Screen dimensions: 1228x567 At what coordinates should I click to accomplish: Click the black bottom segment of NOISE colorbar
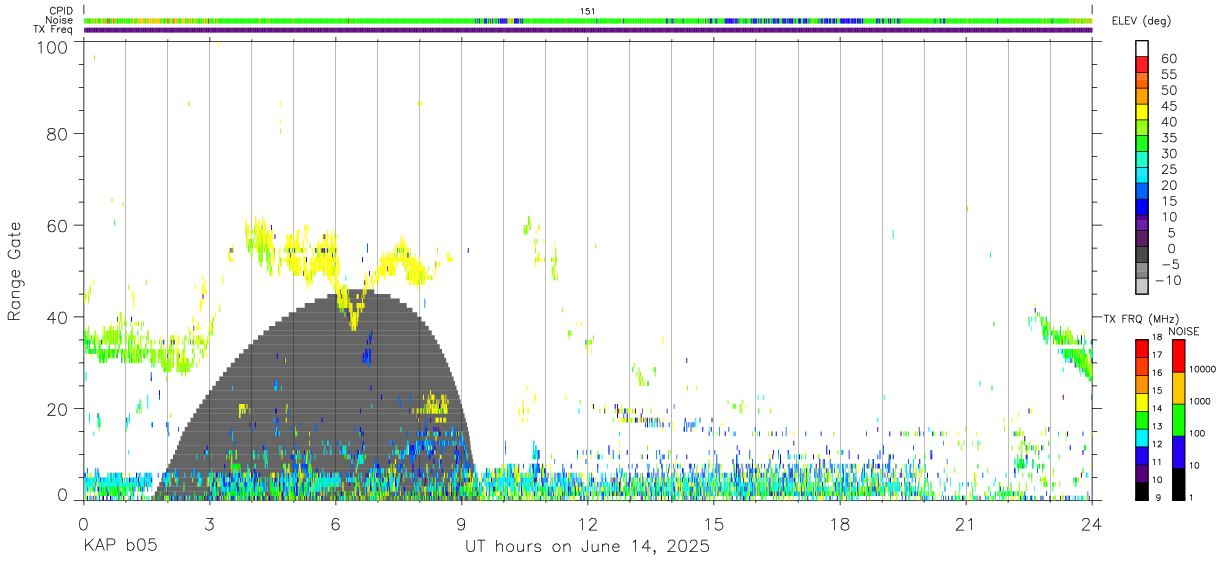tap(1177, 484)
